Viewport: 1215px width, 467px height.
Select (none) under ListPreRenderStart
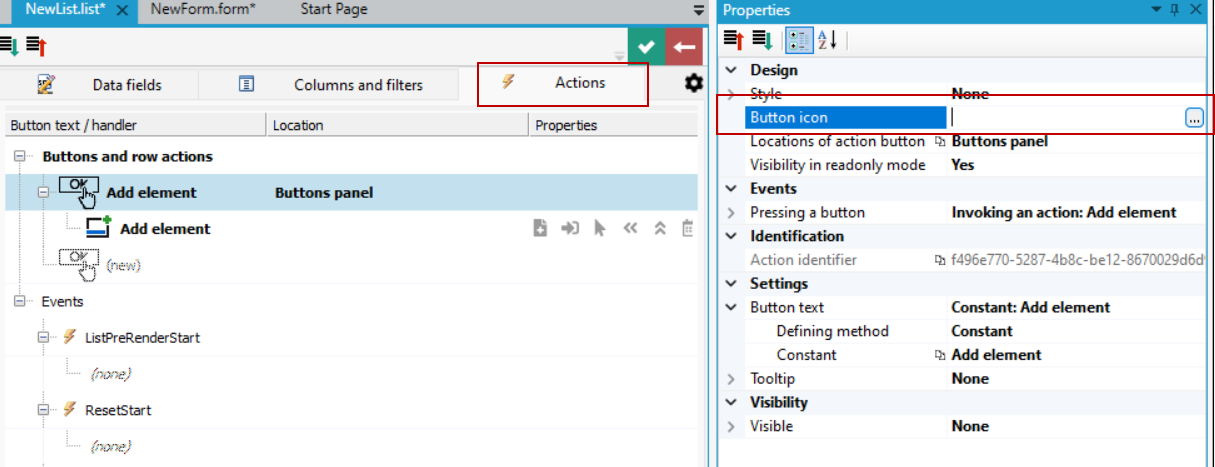point(110,374)
